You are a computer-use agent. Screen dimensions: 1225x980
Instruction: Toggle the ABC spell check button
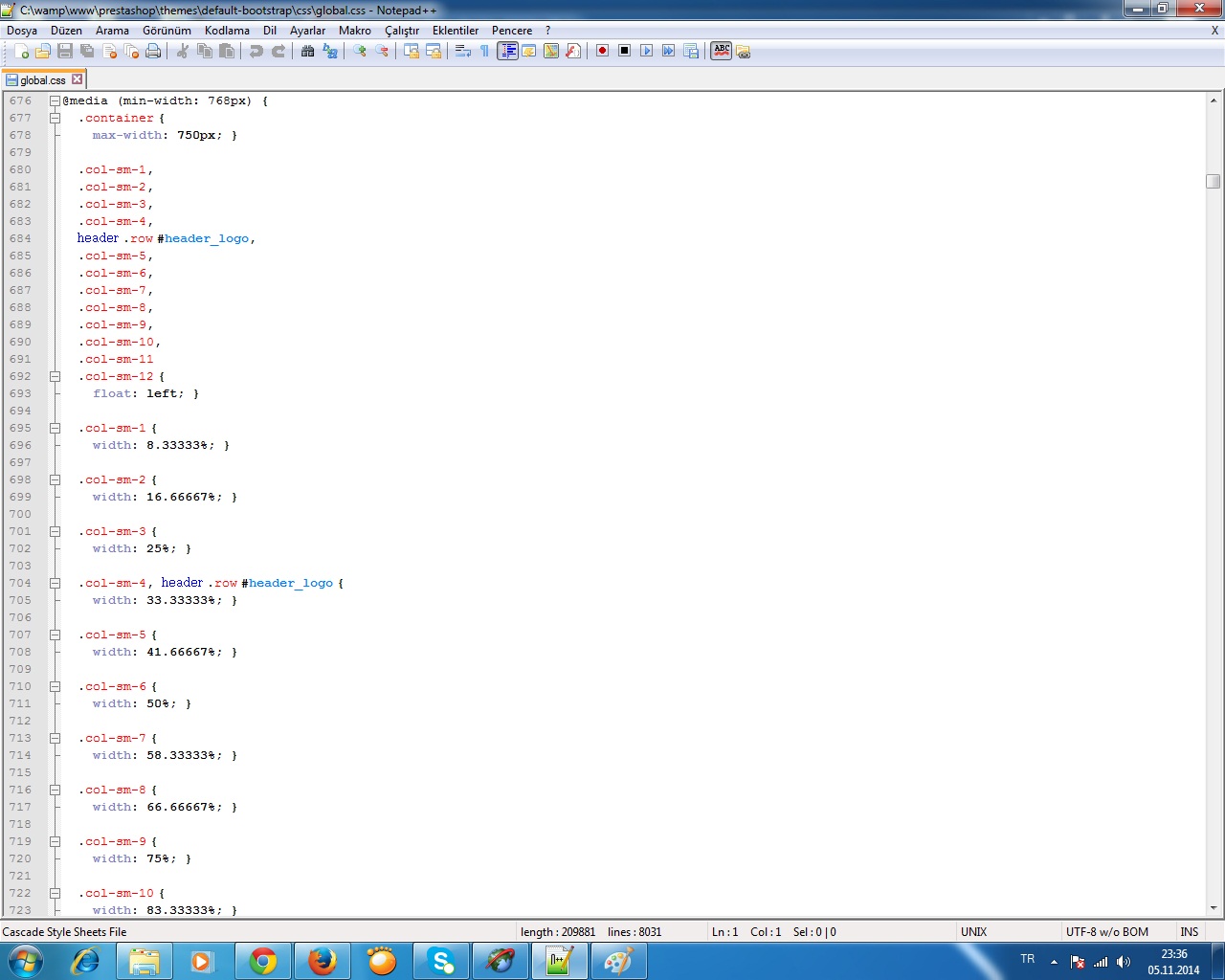[722, 51]
